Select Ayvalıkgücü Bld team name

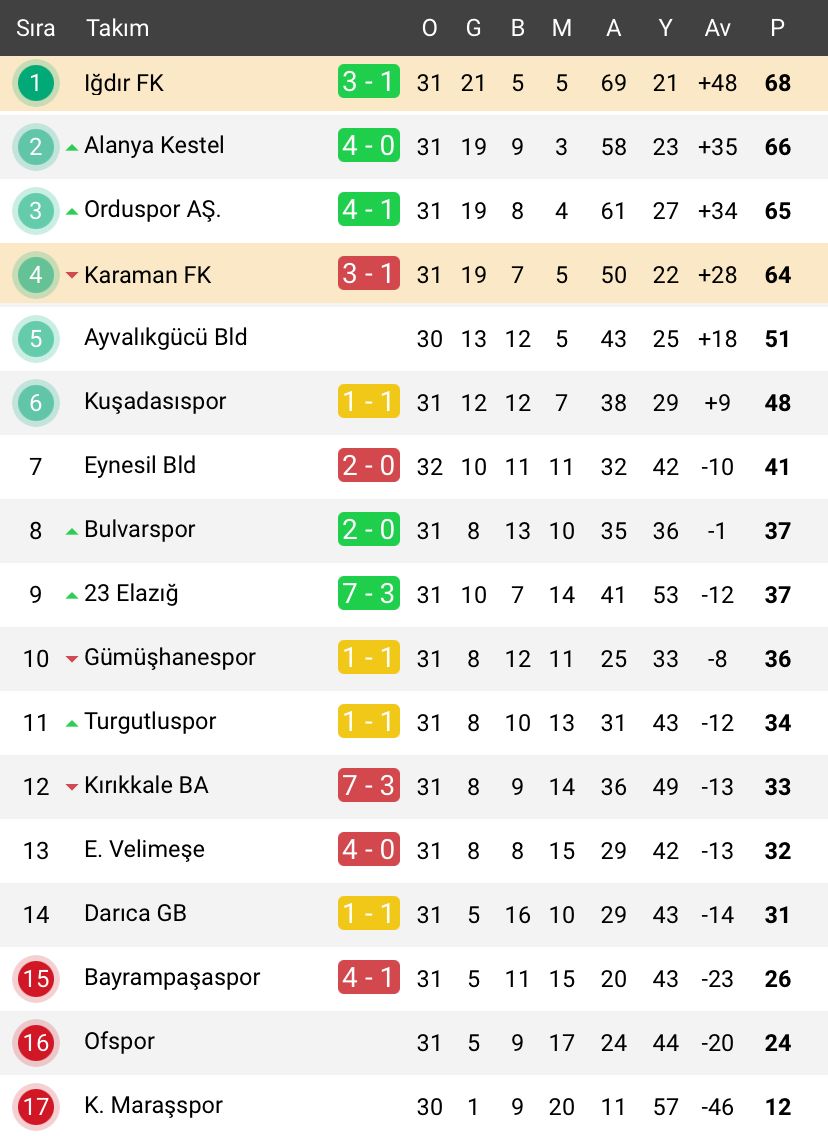(165, 338)
